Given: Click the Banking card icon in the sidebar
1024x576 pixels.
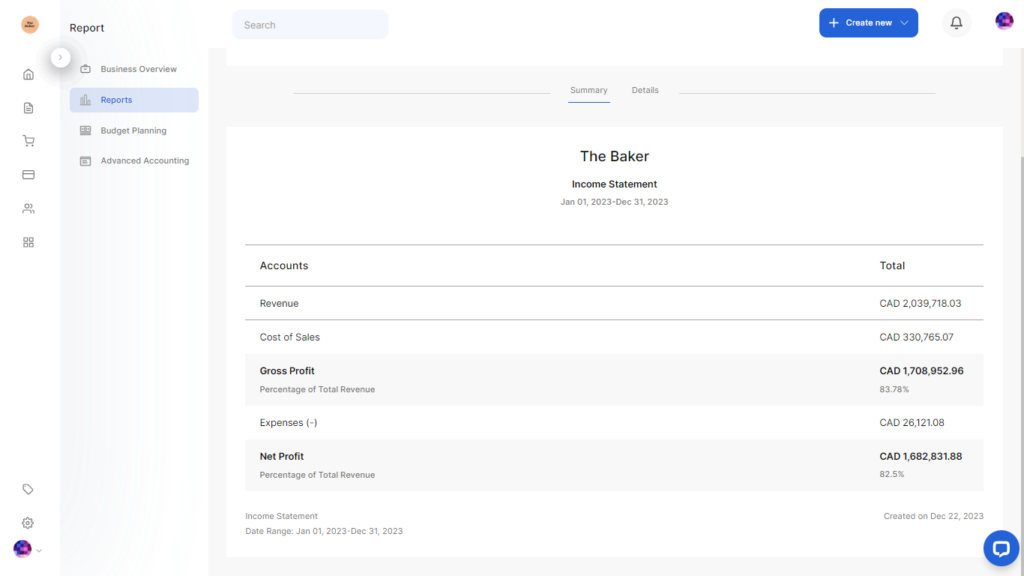Looking at the screenshot, I should (28, 174).
